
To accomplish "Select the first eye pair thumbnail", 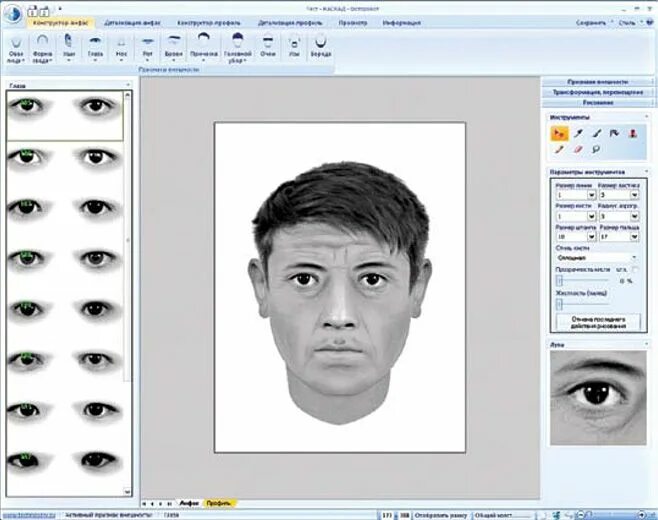I will coord(65,115).
